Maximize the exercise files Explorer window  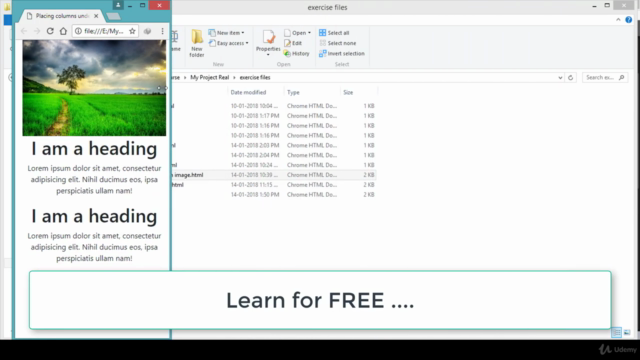point(607,5)
